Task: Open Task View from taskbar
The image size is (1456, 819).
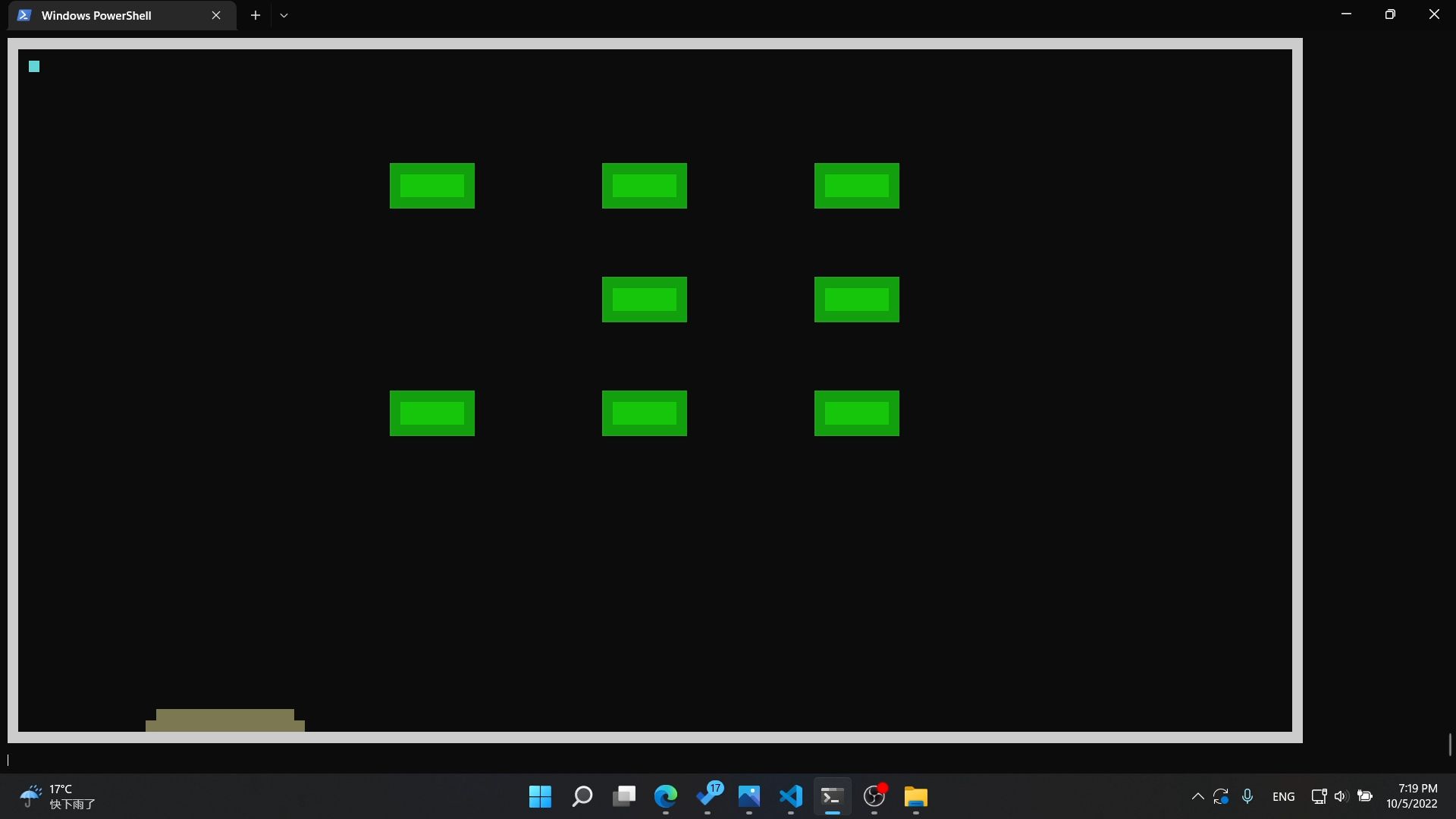Action: click(x=624, y=796)
